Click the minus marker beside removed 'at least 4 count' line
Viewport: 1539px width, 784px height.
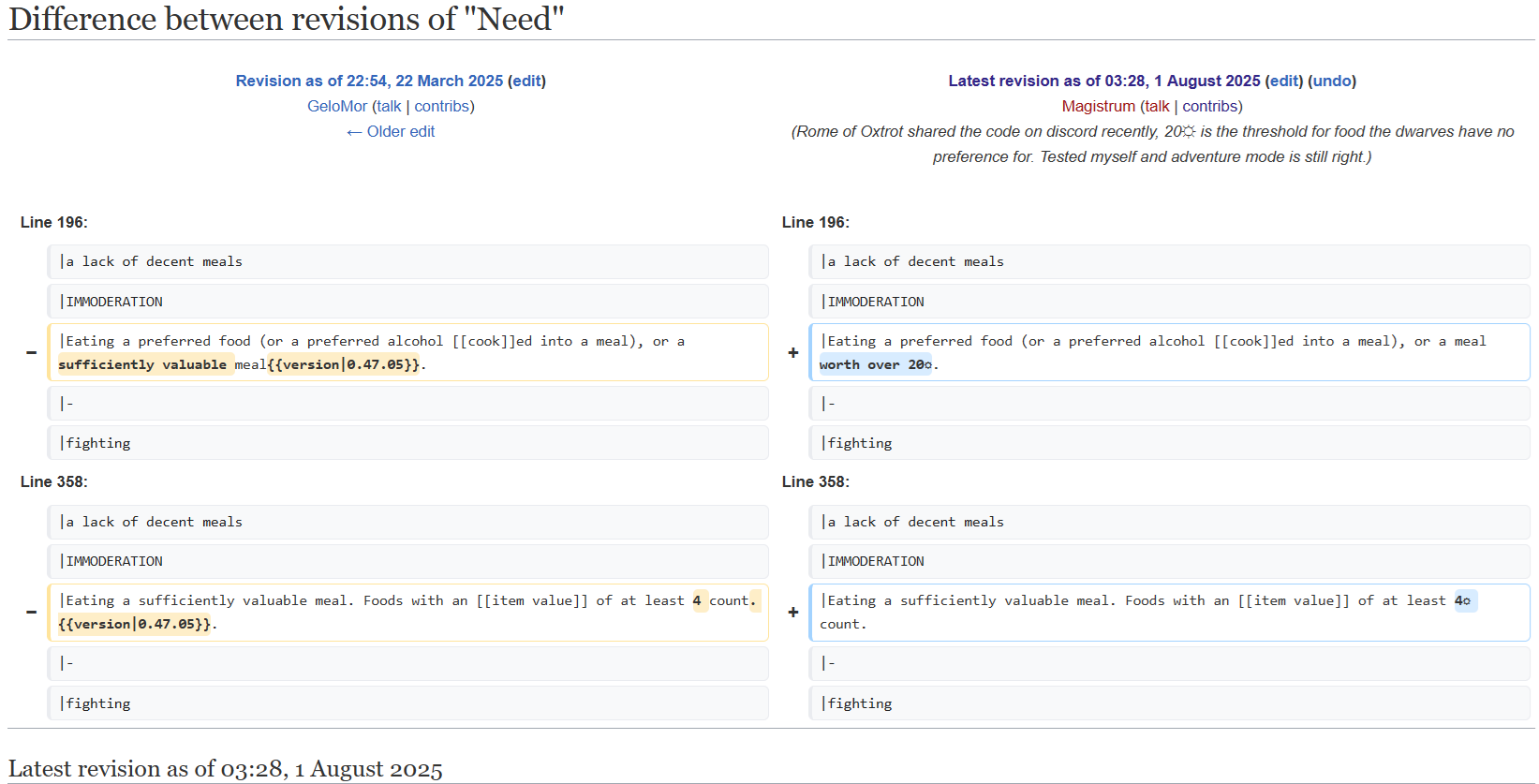tap(31, 613)
